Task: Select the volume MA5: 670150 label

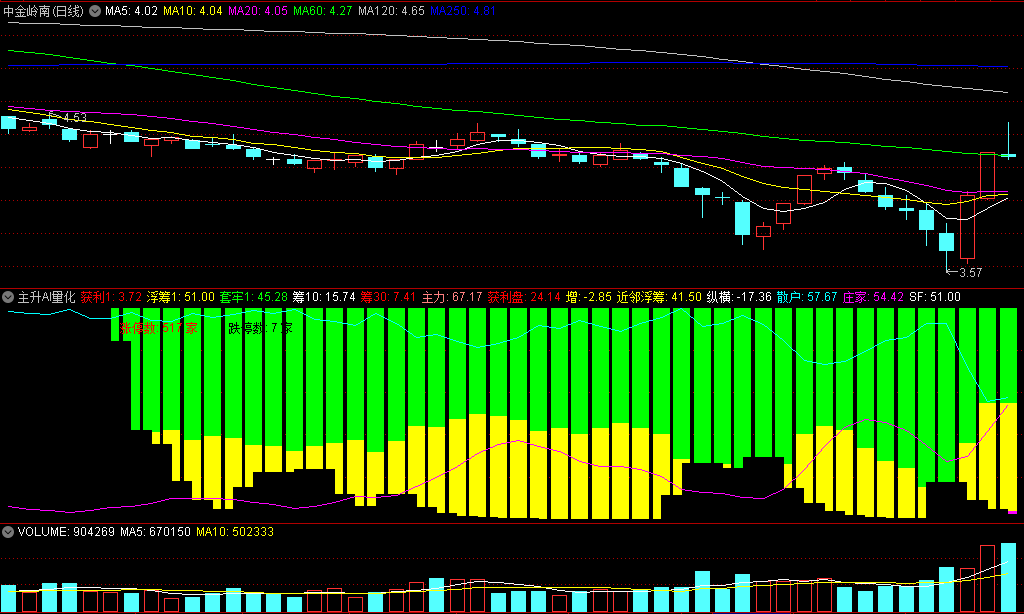Action: (155, 532)
